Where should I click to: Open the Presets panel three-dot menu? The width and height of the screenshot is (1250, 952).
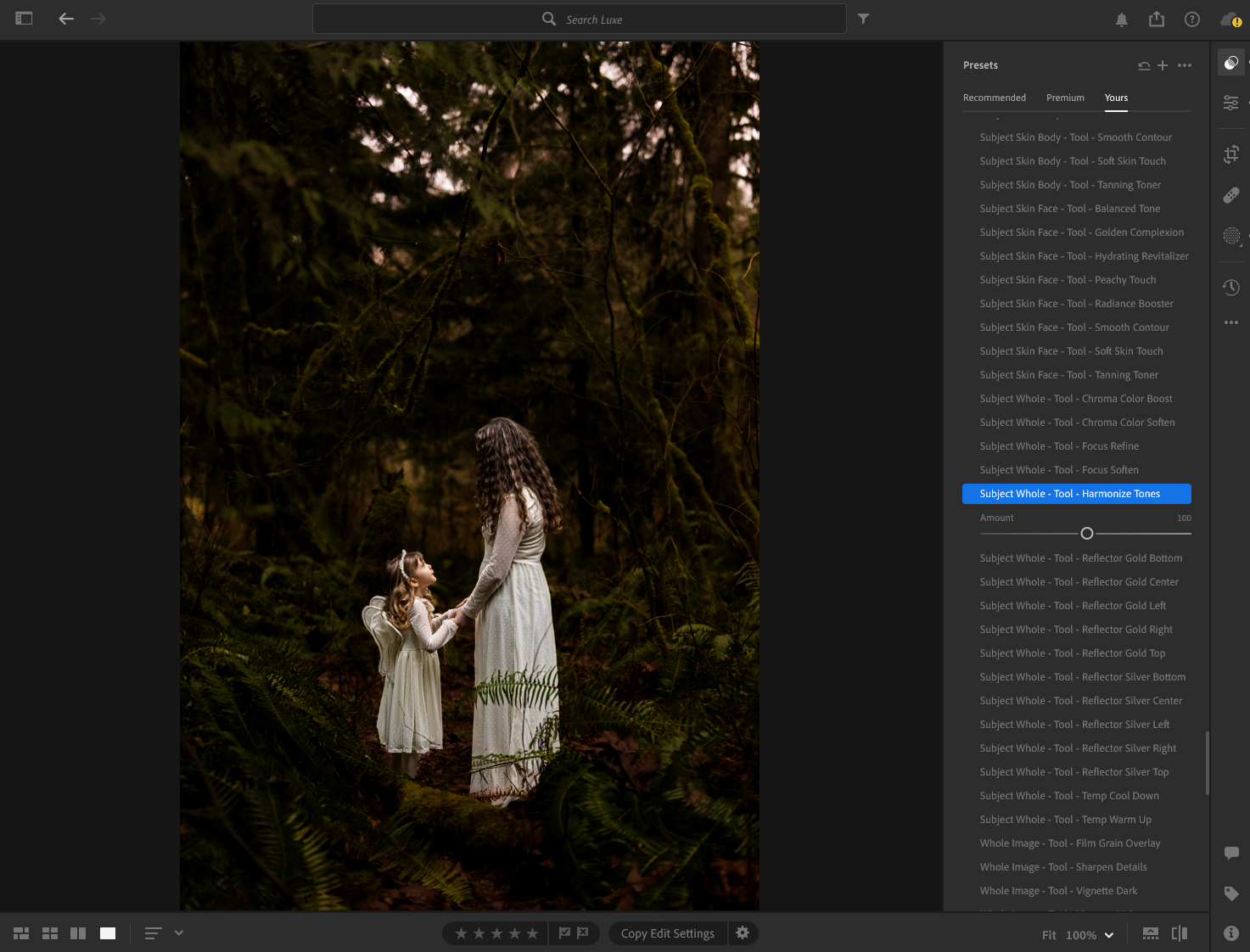point(1185,65)
